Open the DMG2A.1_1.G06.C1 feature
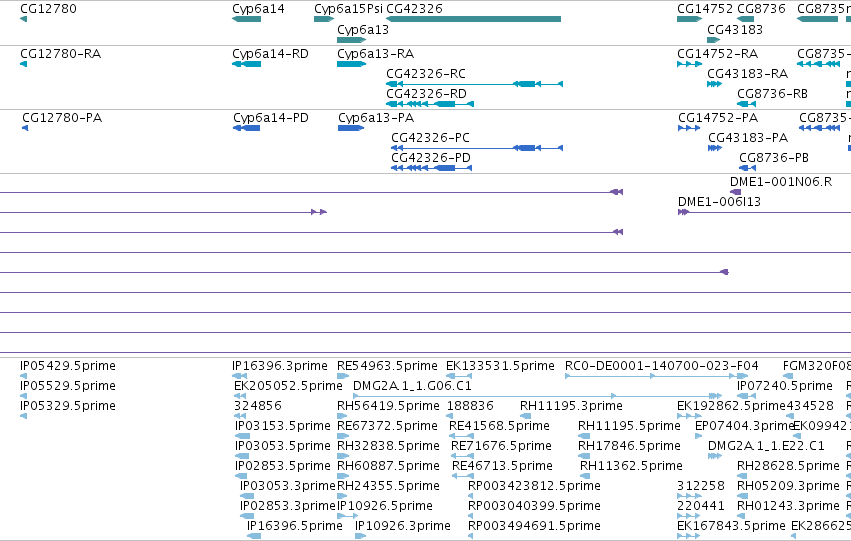The image size is (851, 541). [x=412, y=386]
